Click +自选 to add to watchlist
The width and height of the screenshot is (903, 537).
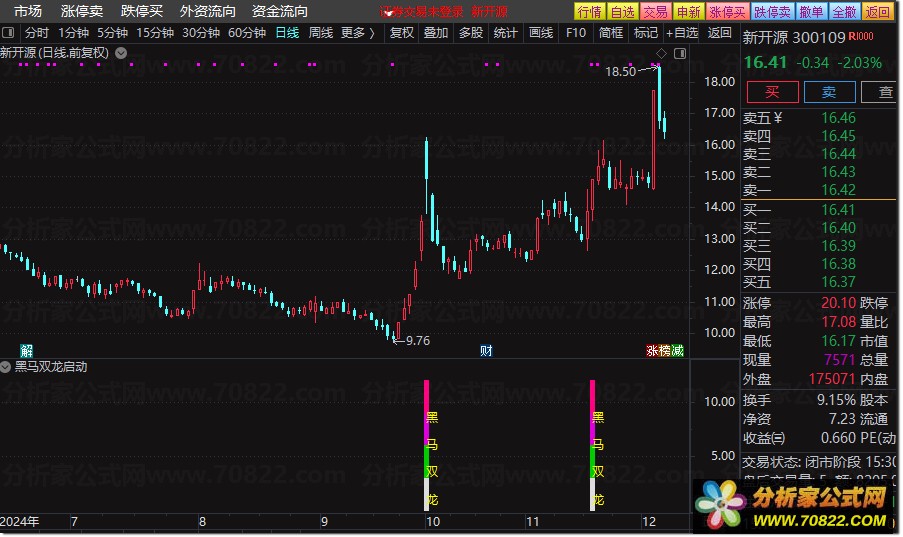click(x=682, y=33)
